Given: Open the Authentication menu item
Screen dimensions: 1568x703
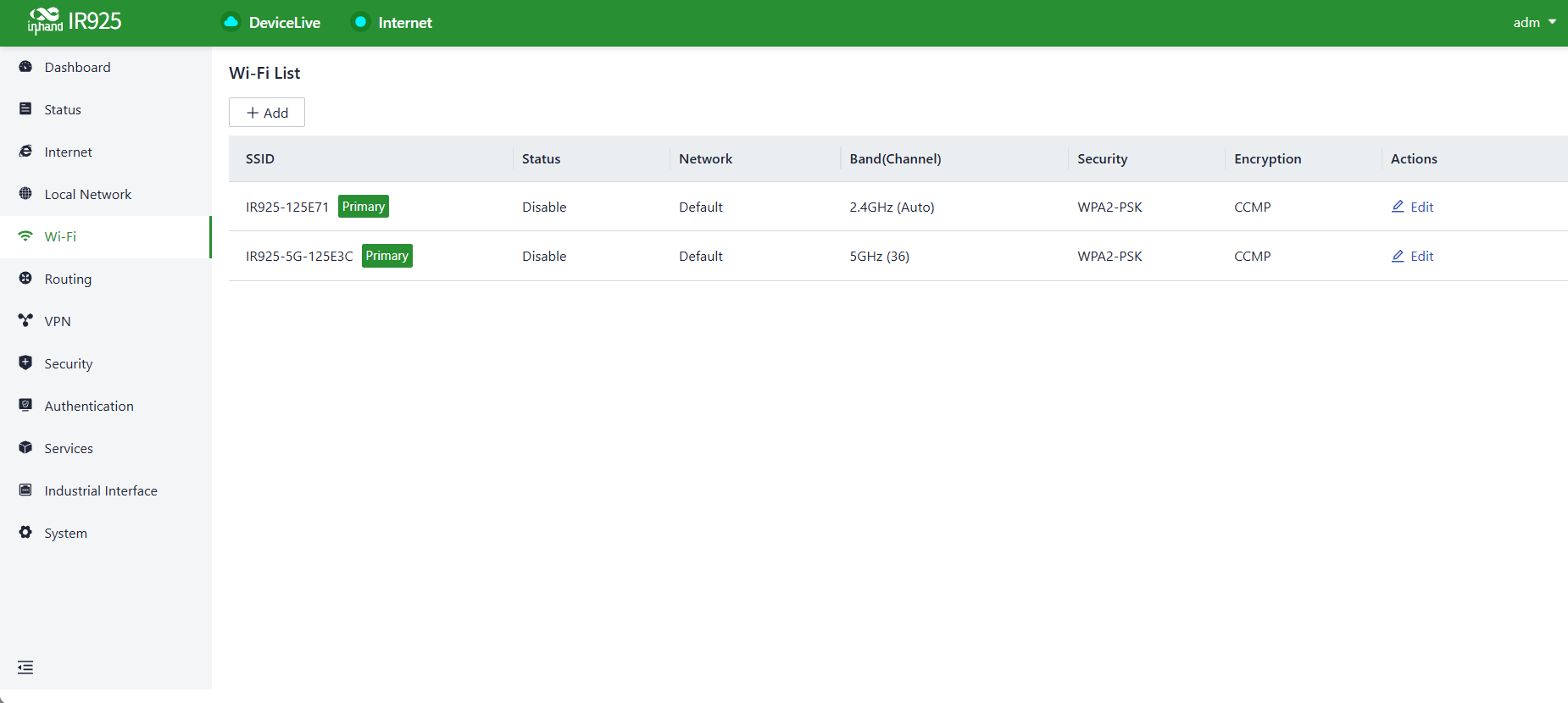Looking at the screenshot, I should [x=105, y=407].
